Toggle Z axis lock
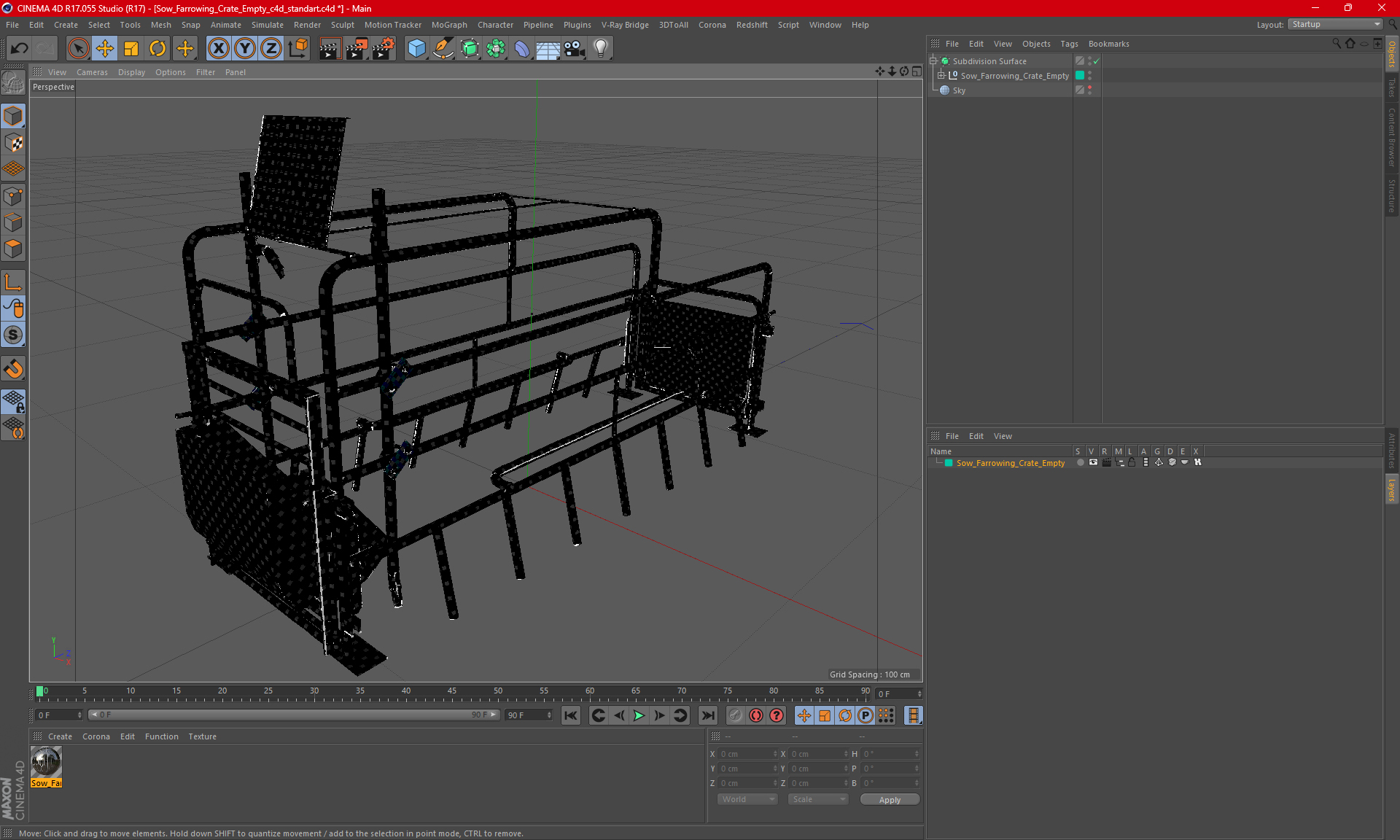Image resolution: width=1400 pixels, height=840 pixels. (x=271, y=48)
